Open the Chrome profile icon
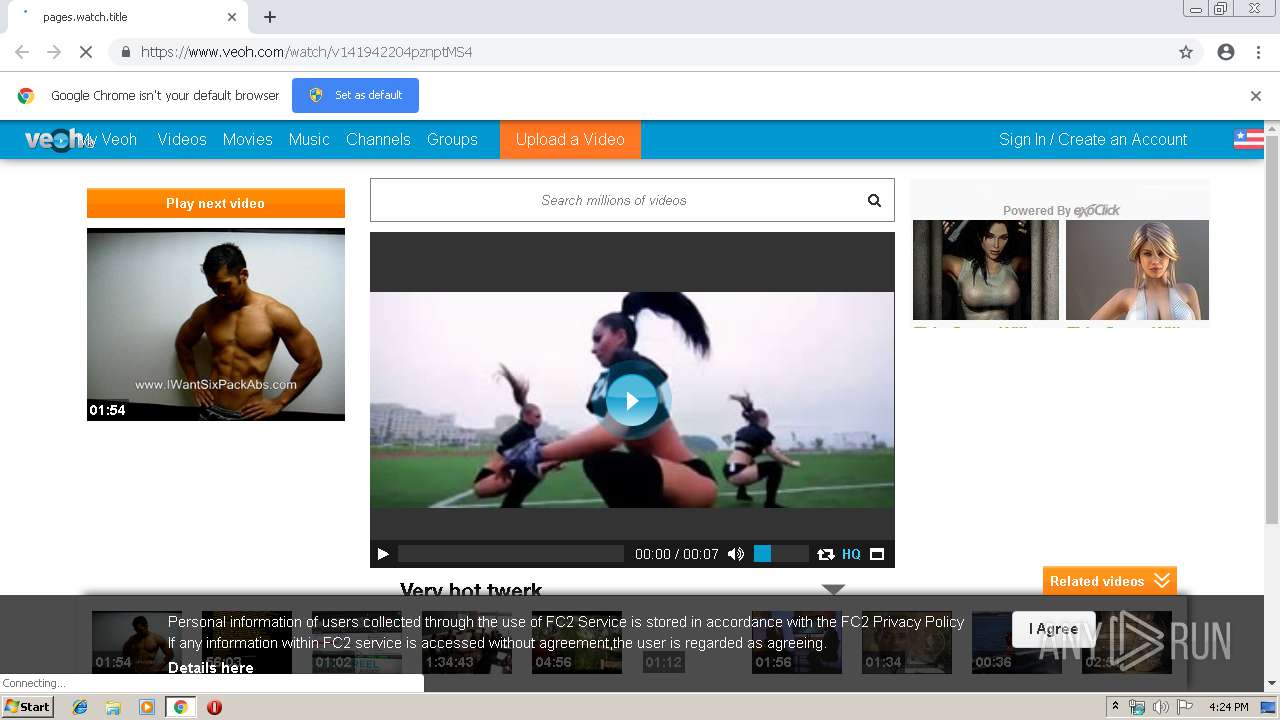The image size is (1280, 720). coord(1225,52)
